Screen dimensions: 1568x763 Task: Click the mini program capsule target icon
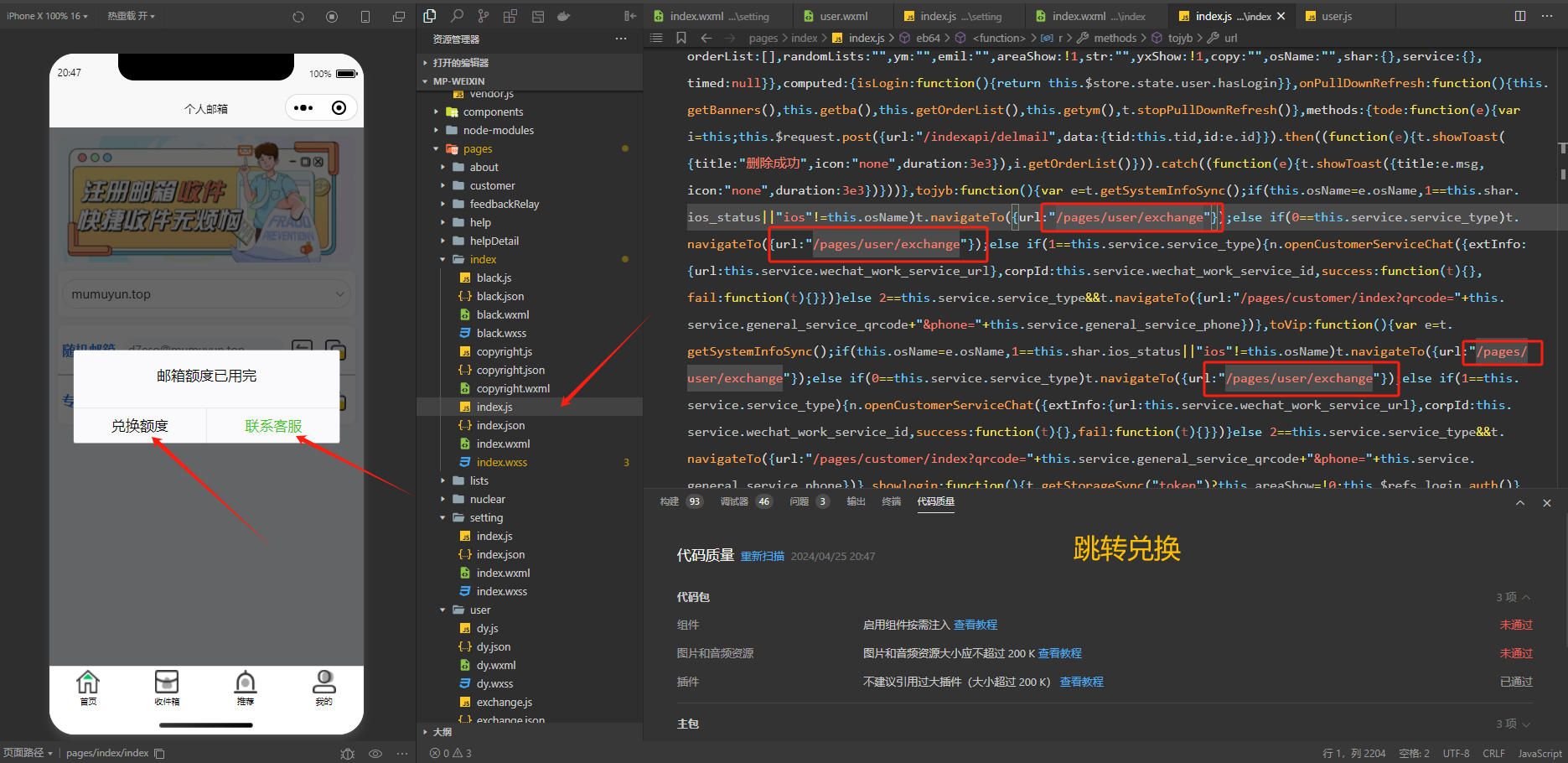pyautogui.click(x=339, y=107)
